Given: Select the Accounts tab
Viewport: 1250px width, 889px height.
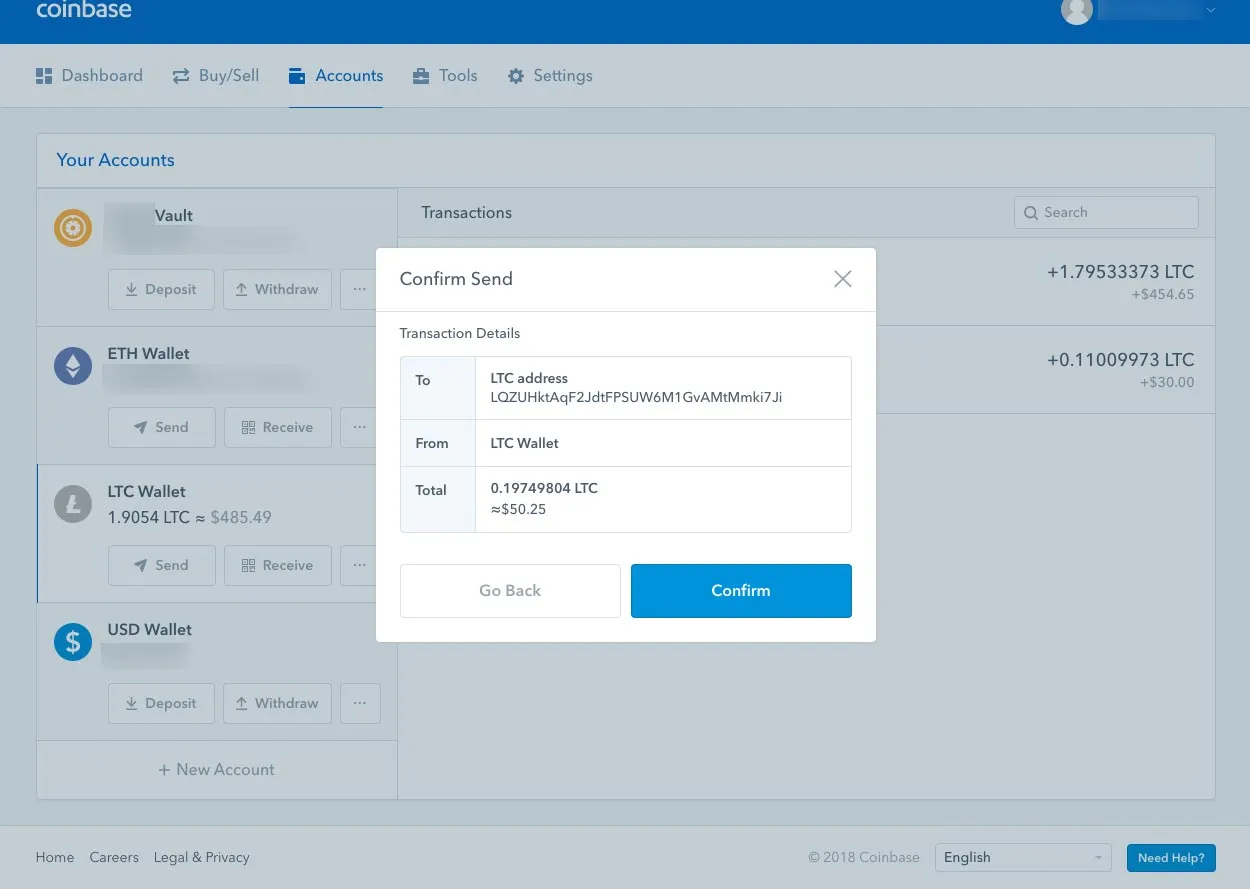Looking at the screenshot, I should [336, 76].
